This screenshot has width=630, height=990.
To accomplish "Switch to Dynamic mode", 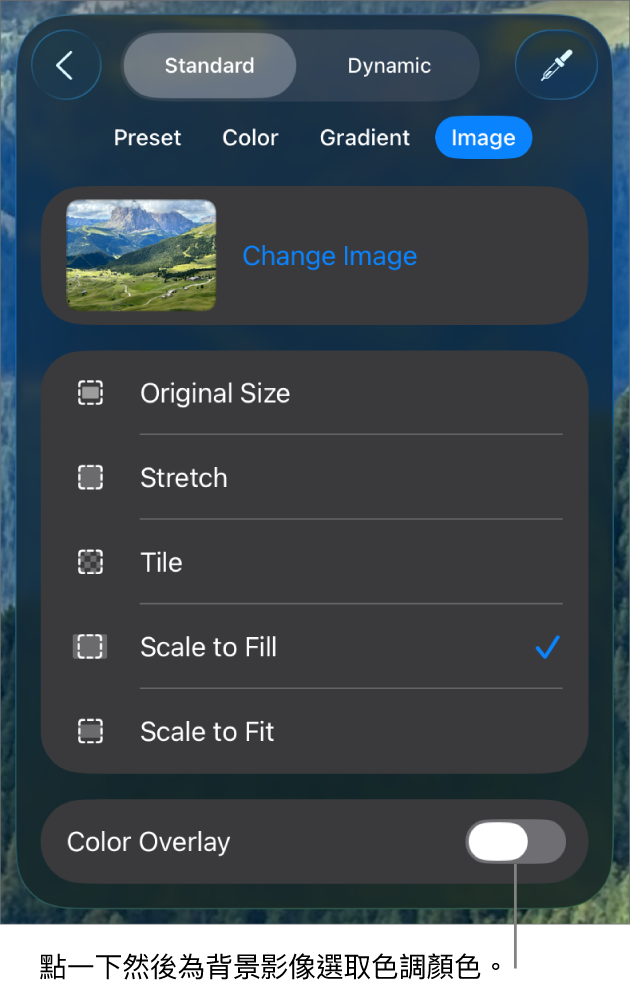I will 389,66.
